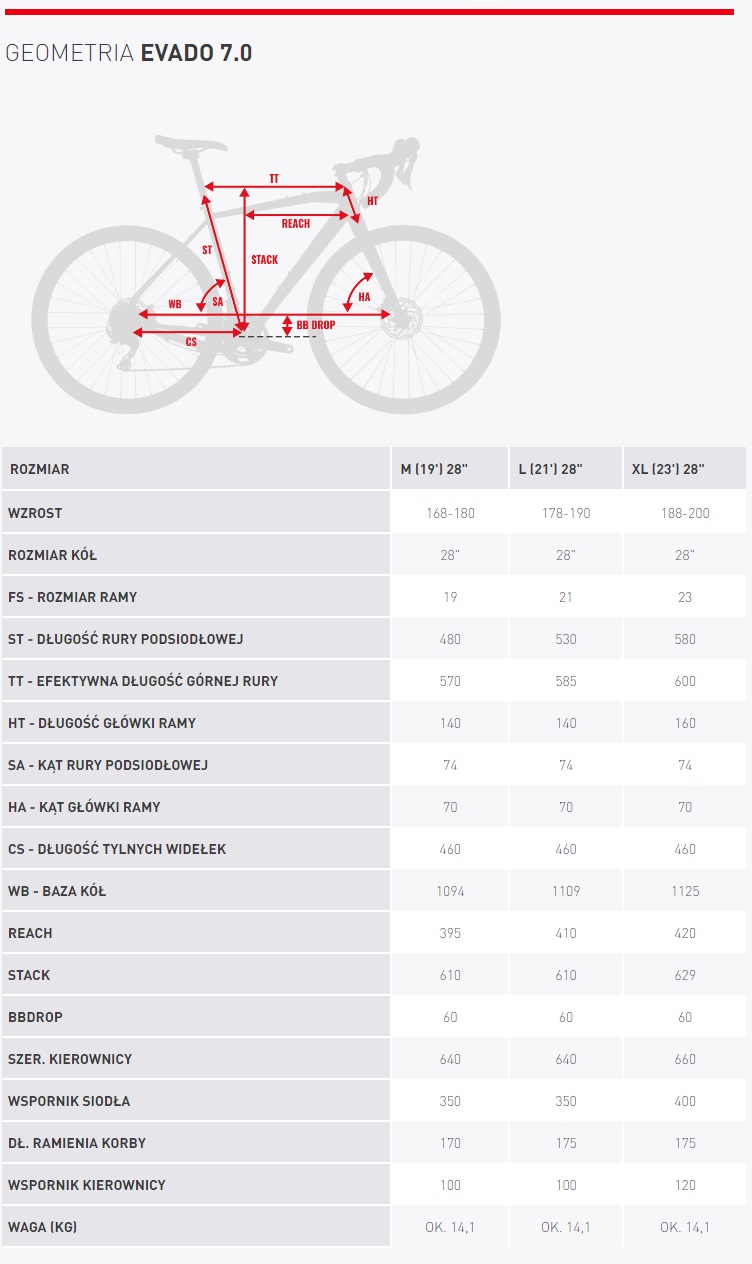Click the ROZMIAR header cell
This screenshot has width=752, height=1264.
coord(195,468)
